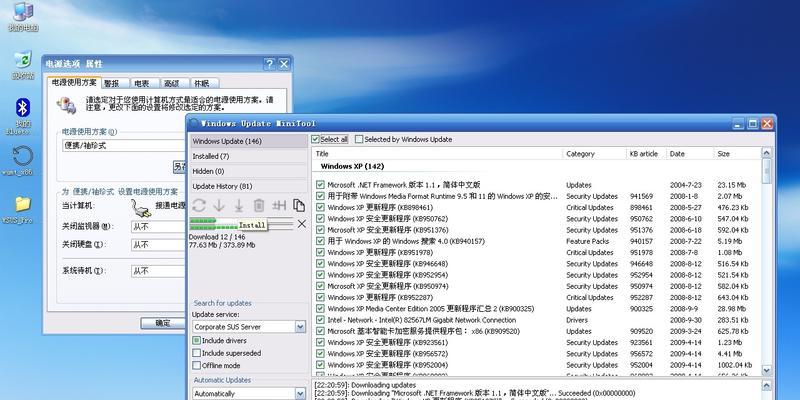Uncheck Include drivers

click(196, 340)
